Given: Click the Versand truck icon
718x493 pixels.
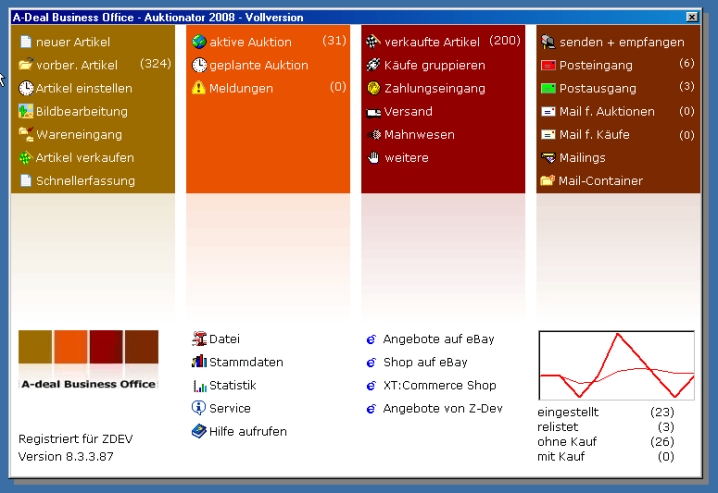Looking at the screenshot, I should click(373, 111).
